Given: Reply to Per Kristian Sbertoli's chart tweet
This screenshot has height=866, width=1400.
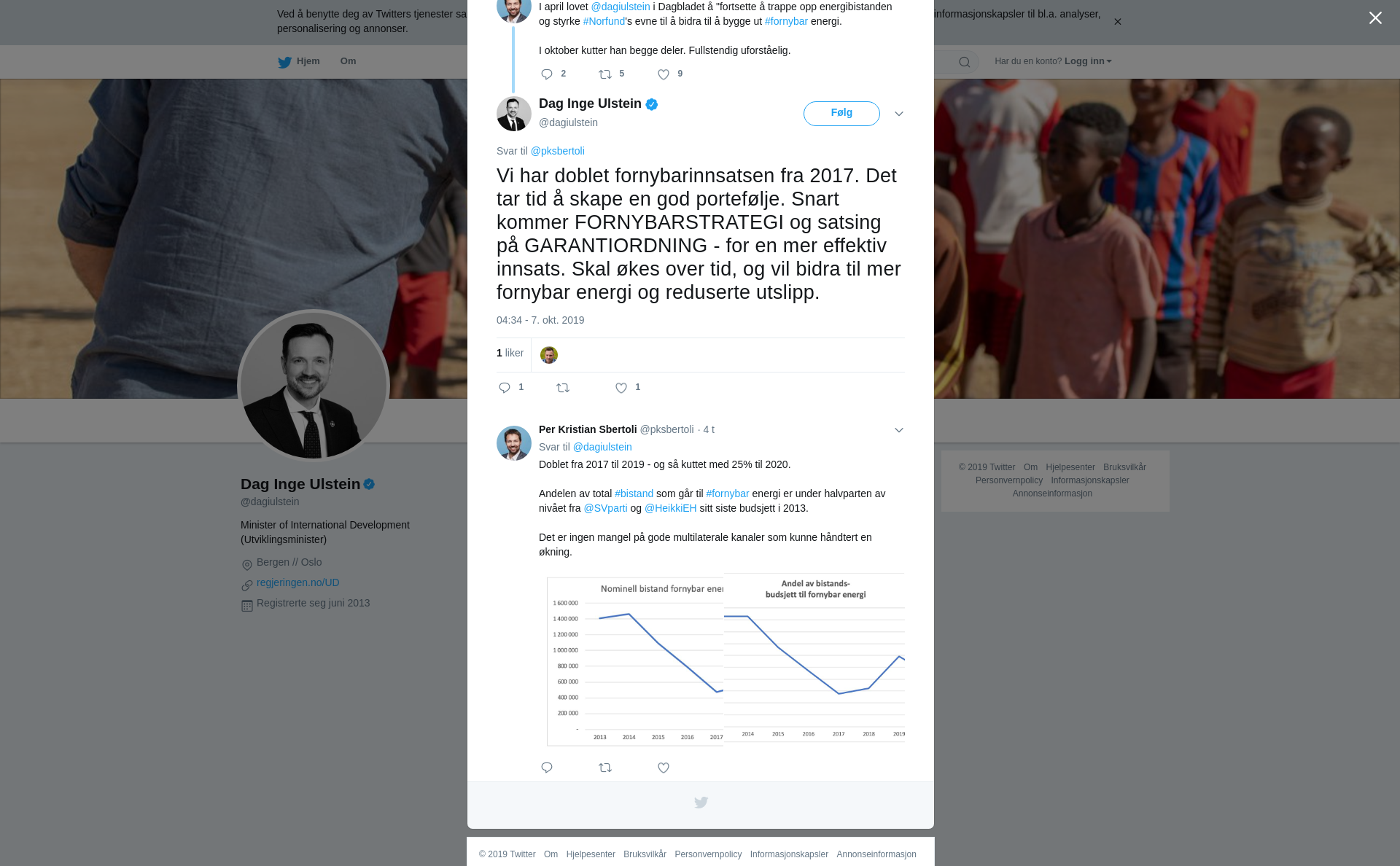Looking at the screenshot, I should tap(547, 768).
